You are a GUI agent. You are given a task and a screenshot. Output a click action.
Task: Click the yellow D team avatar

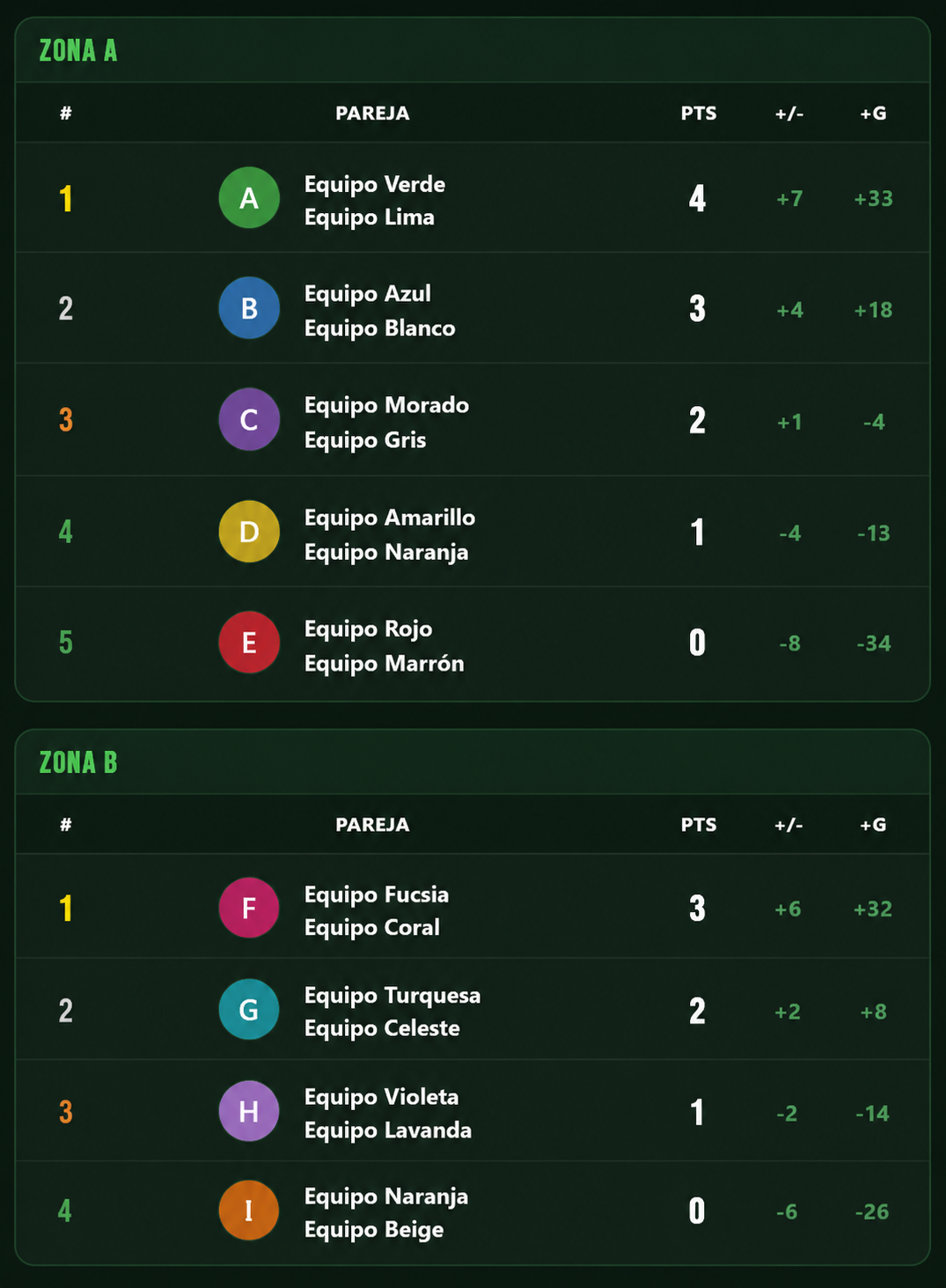click(249, 532)
